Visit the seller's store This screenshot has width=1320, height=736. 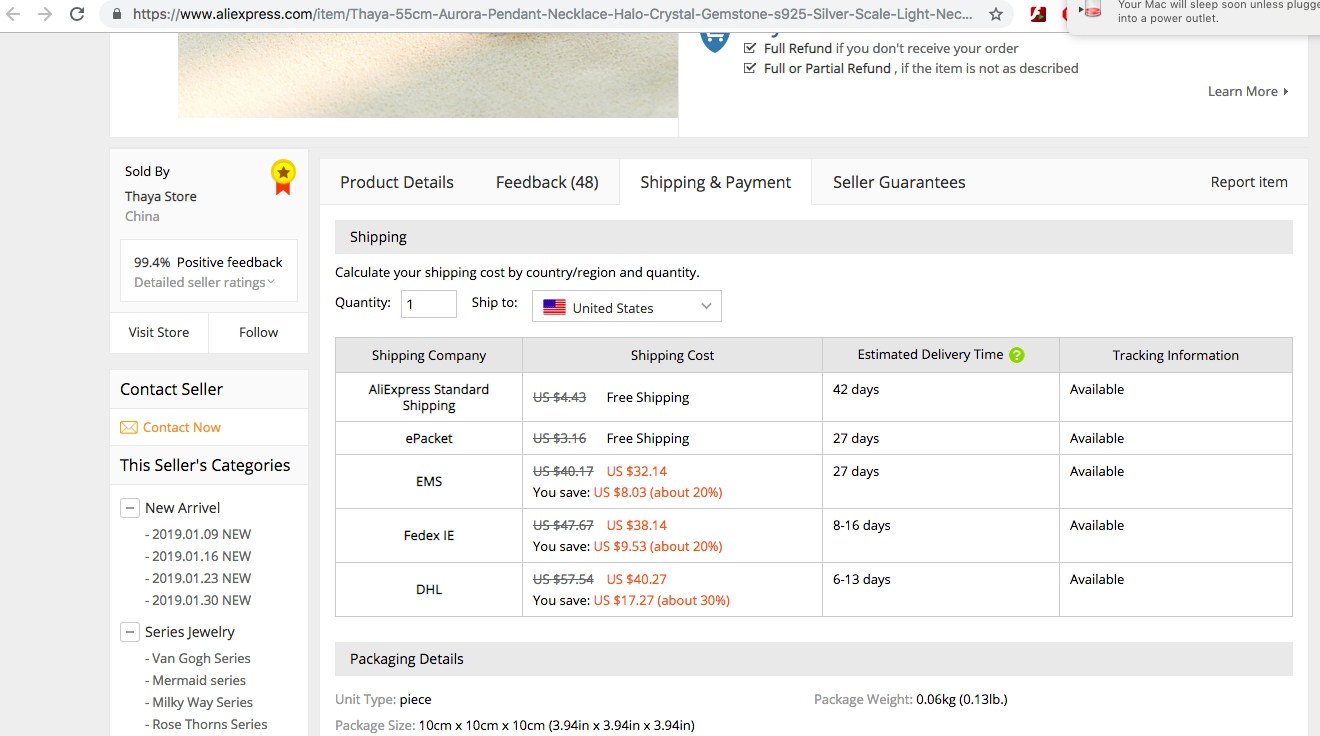159,332
